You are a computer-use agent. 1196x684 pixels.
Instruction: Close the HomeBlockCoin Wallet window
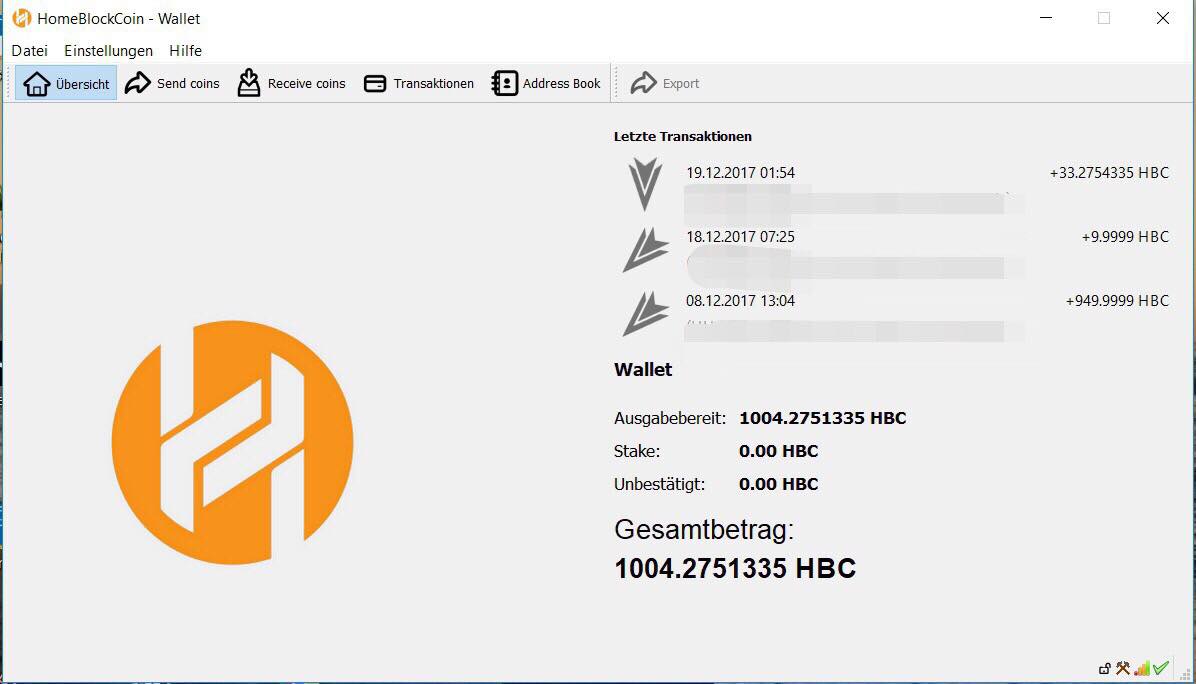(x=1162, y=18)
